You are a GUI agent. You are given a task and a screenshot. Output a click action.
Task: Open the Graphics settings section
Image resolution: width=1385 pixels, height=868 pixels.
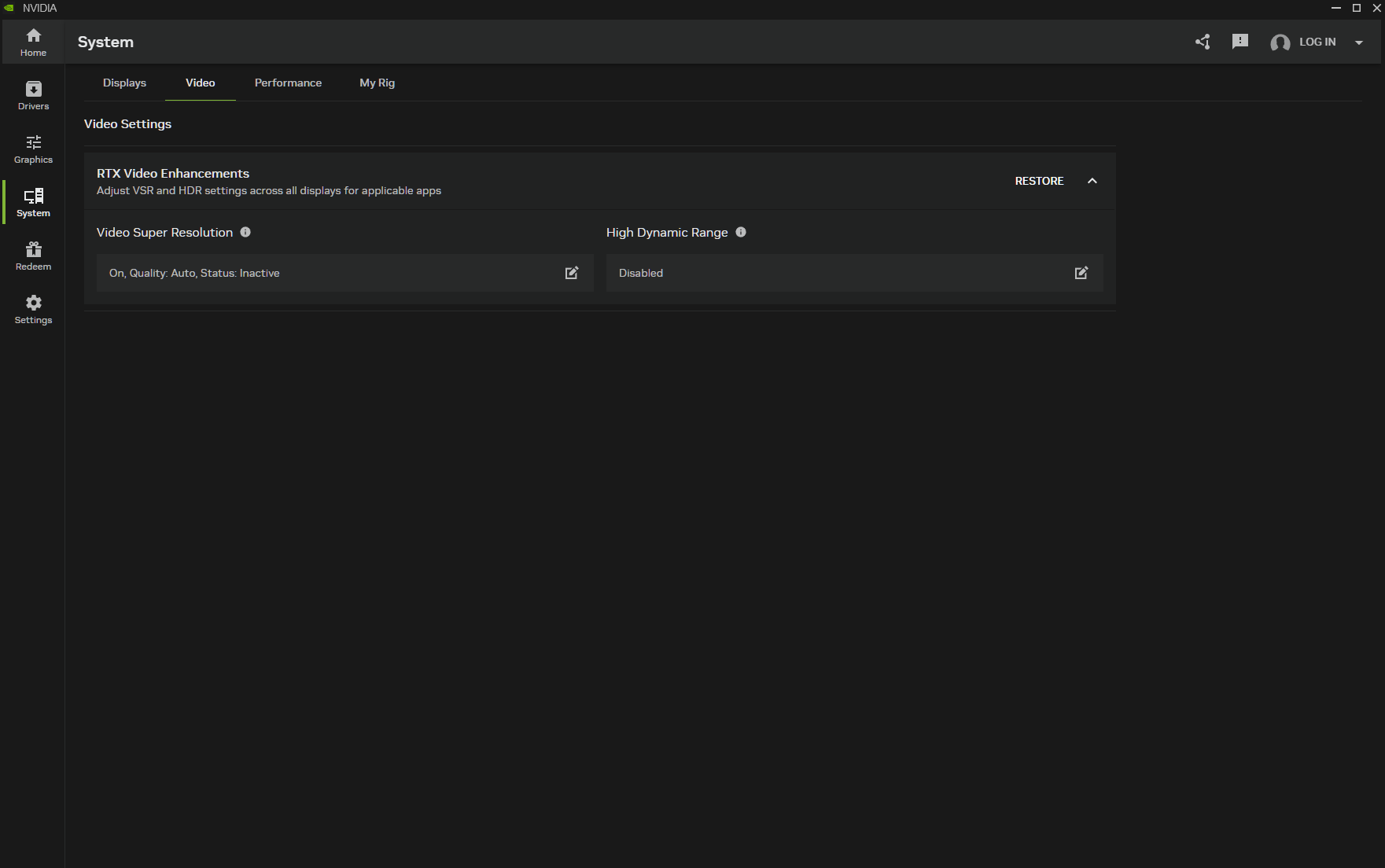(33, 149)
